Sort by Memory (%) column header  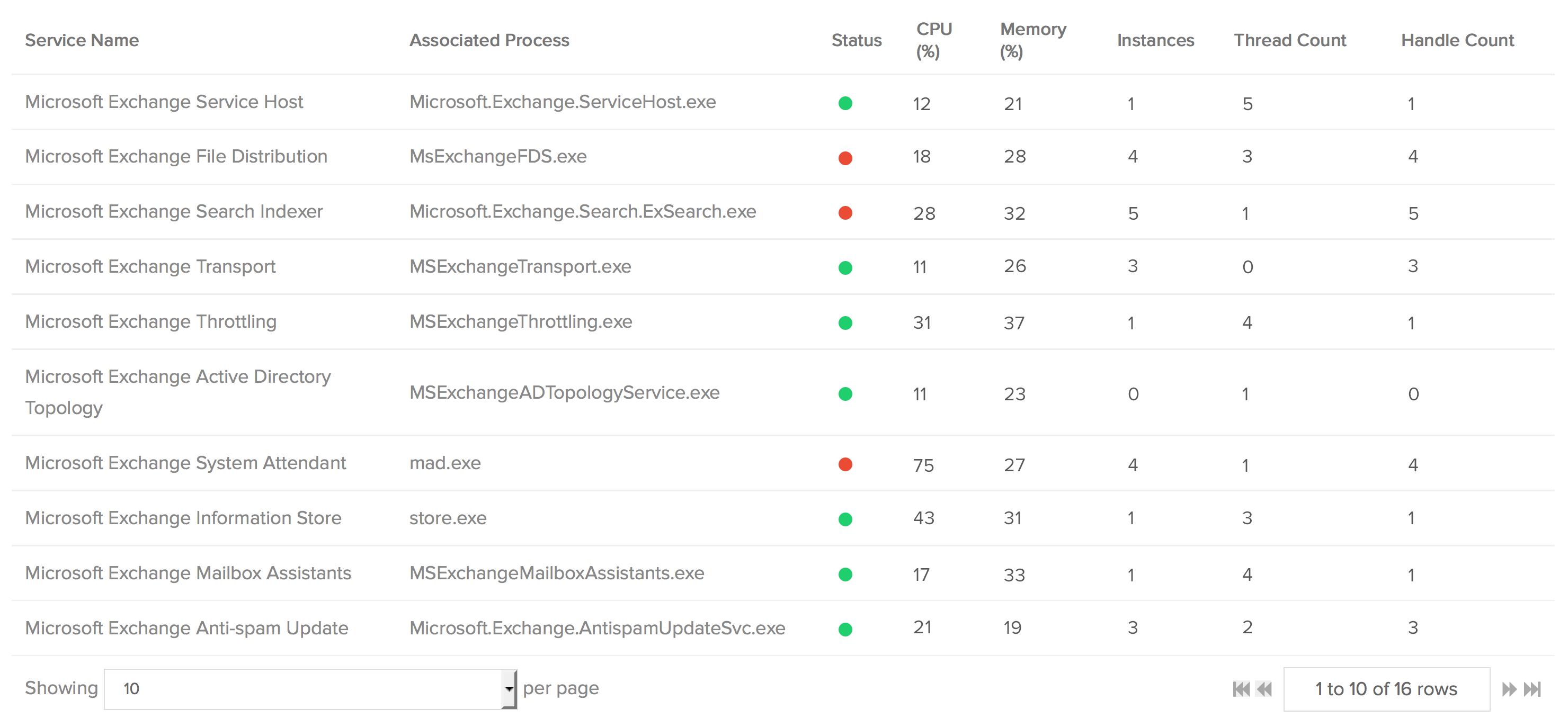[1033, 40]
